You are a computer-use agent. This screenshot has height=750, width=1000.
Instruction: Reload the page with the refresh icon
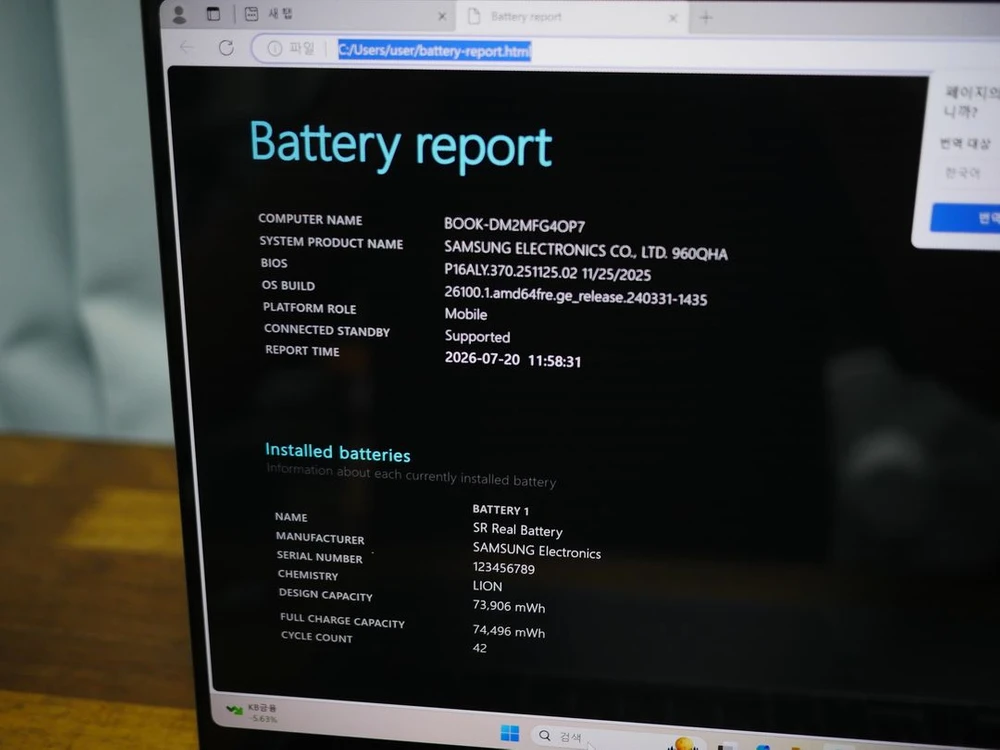tap(226, 48)
